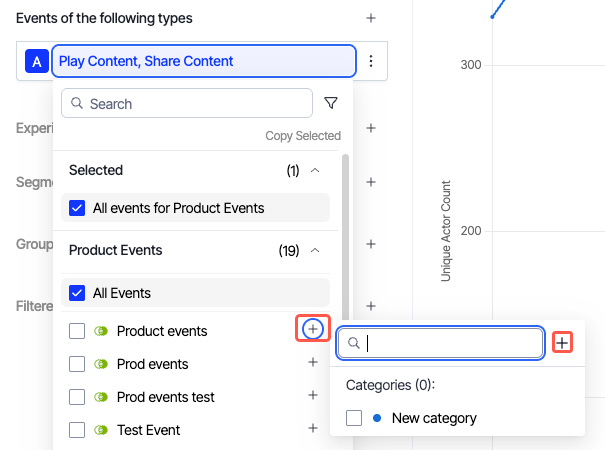The width and height of the screenshot is (605, 450).
Task: Click the filter funnel icon beside Search
Action: [x=331, y=103]
